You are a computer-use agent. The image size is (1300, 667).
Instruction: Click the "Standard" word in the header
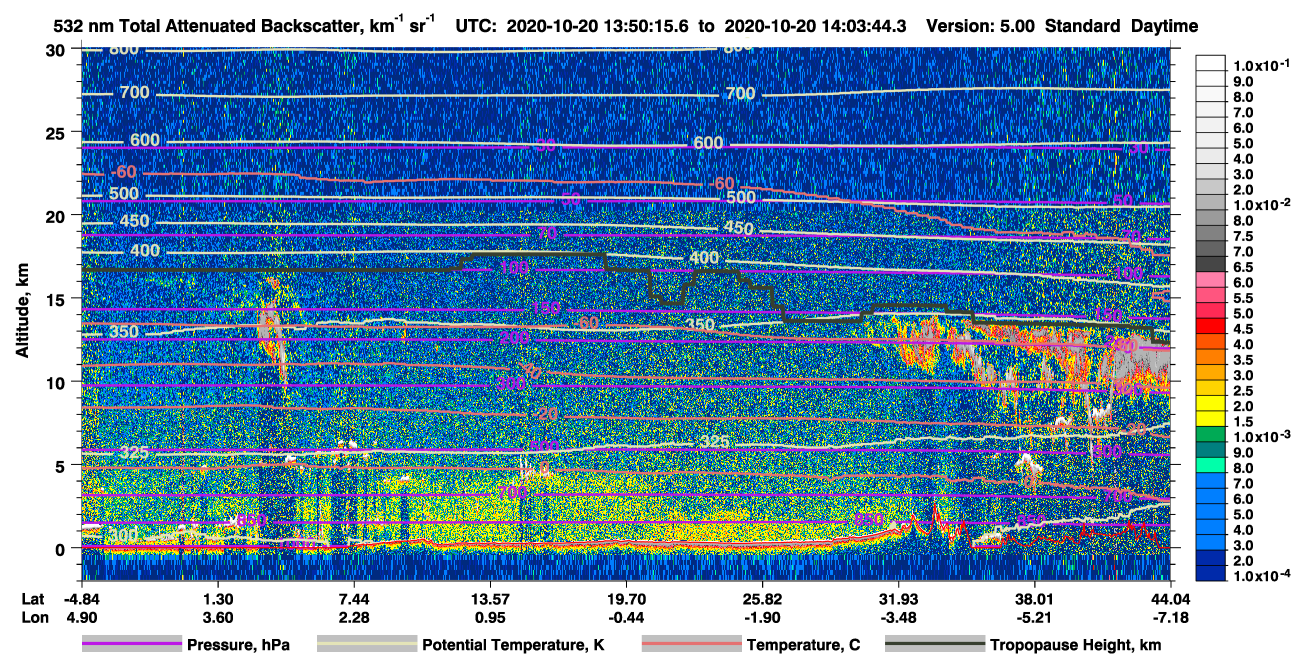click(1084, 25)
